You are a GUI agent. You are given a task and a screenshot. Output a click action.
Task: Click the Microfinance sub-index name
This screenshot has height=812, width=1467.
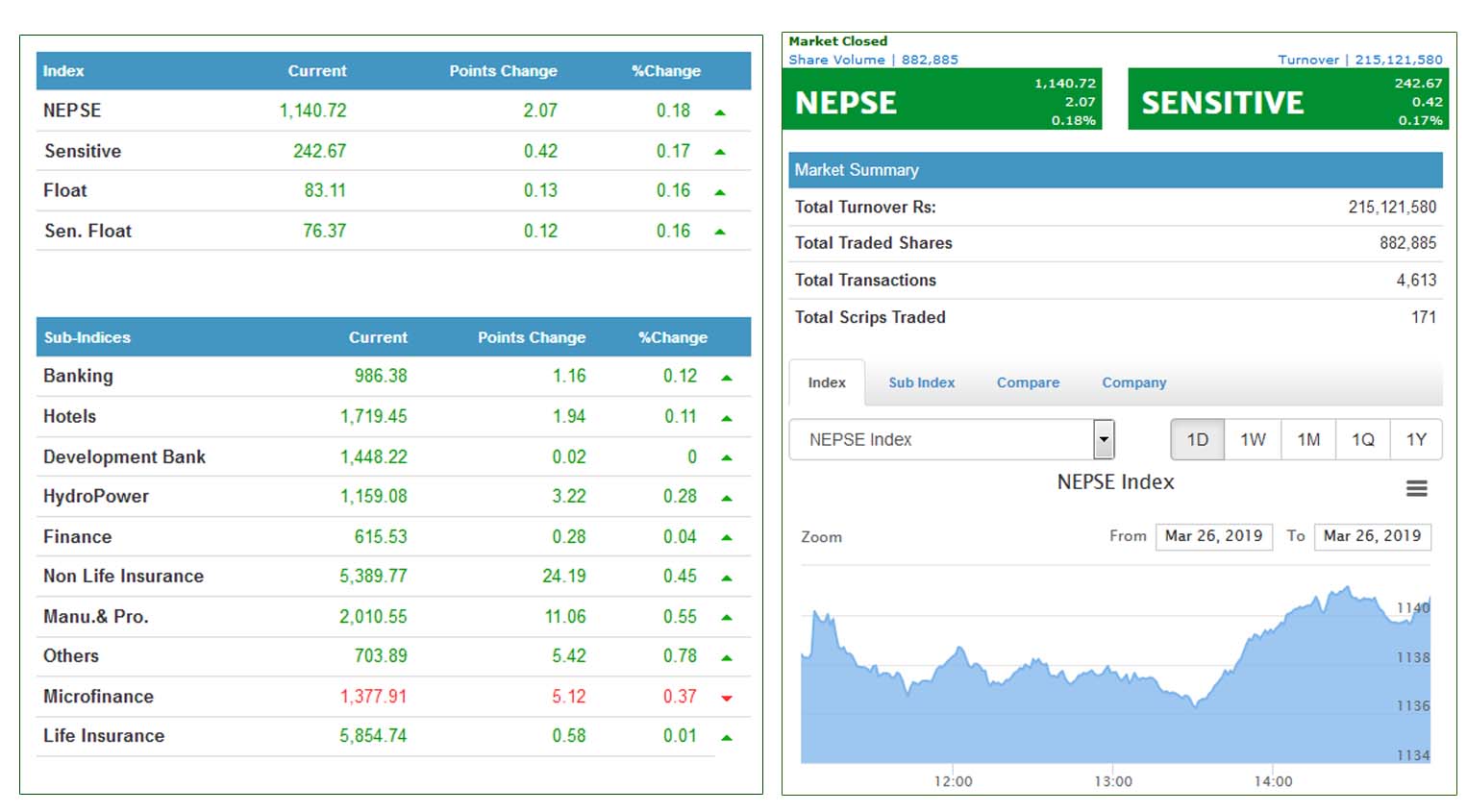point(98,696)
